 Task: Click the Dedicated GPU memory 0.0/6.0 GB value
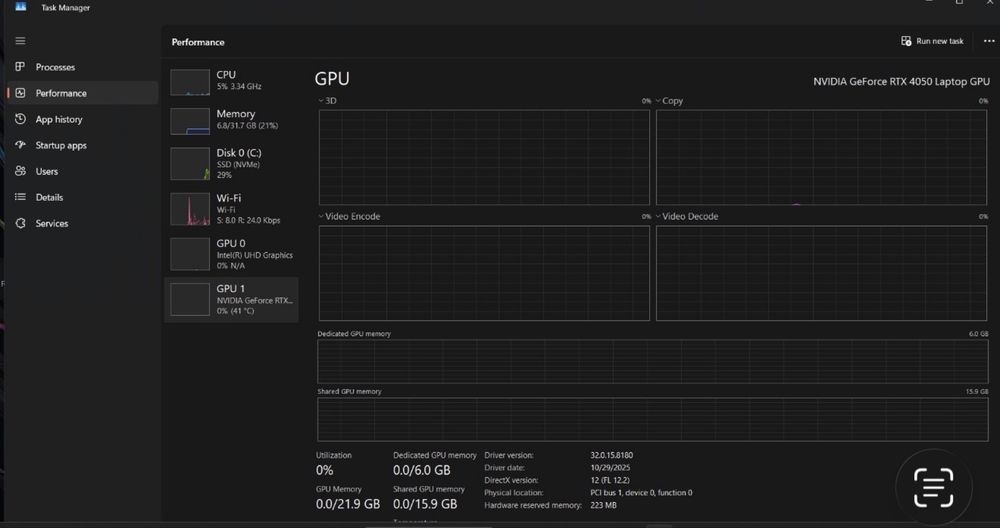click(x=422, y=471)
